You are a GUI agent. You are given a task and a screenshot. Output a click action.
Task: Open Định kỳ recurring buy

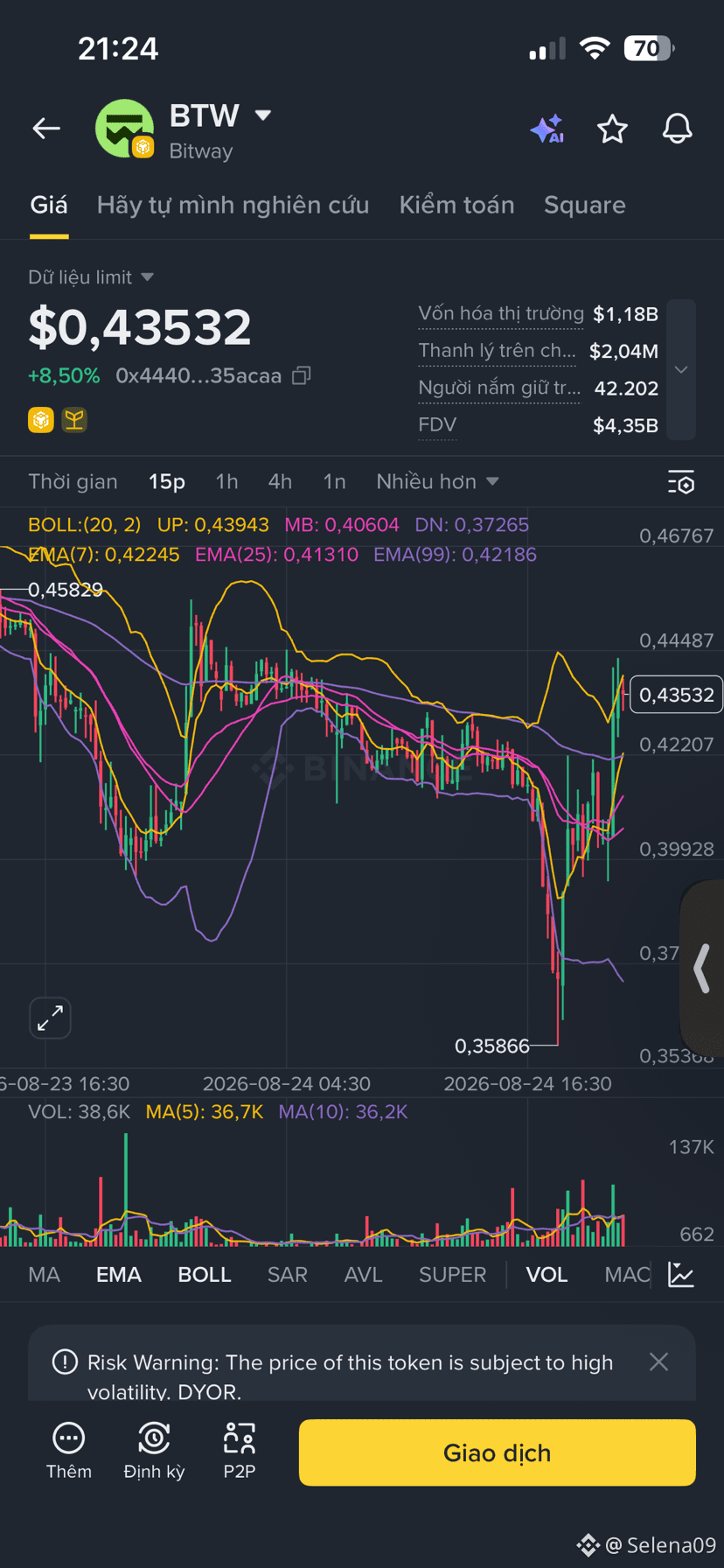[154, 1452]
